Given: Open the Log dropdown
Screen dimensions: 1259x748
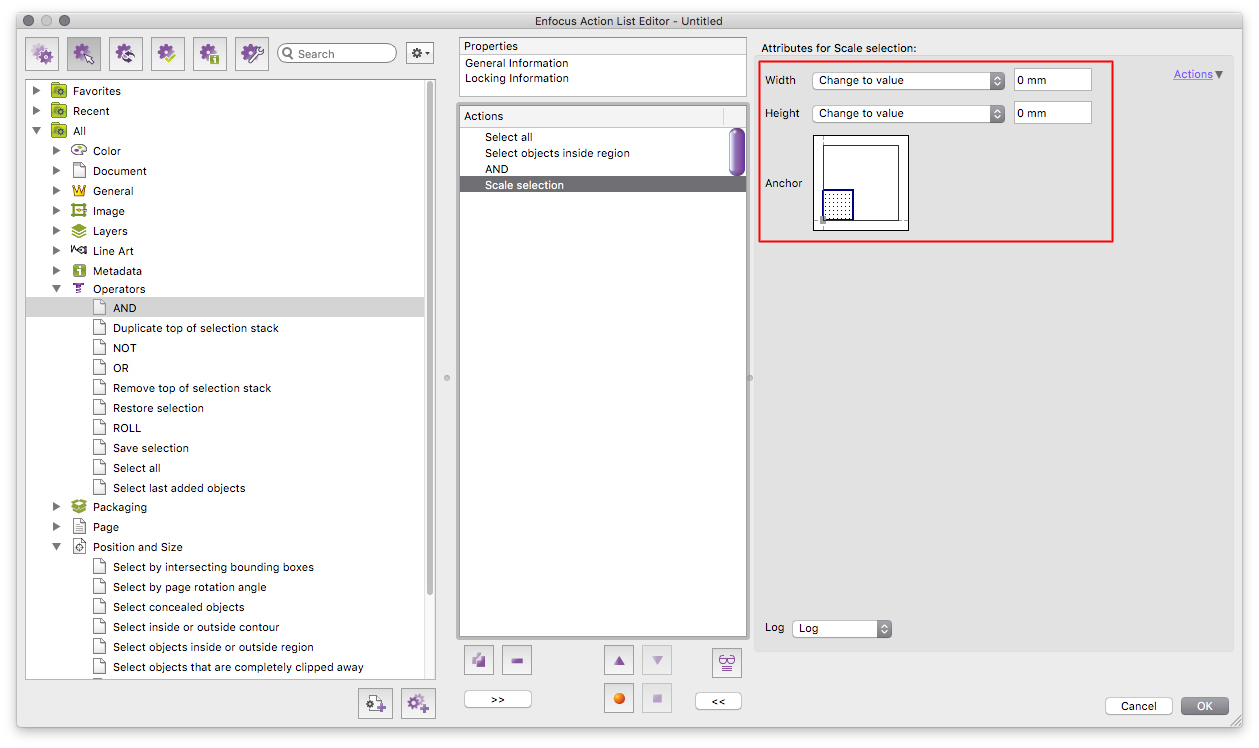Looking at the screenshot, I should pos(841,628).
